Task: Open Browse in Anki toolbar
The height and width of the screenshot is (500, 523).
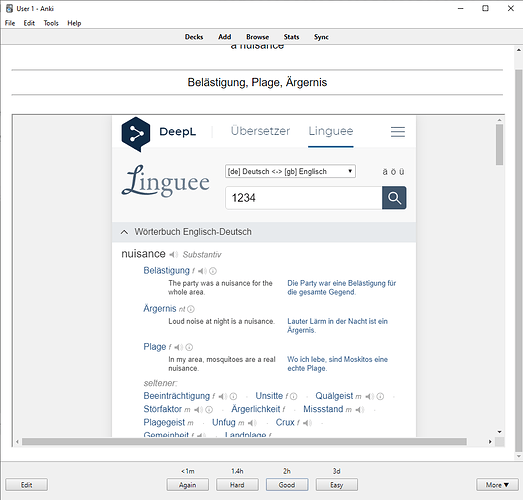Action: point(257,37)
